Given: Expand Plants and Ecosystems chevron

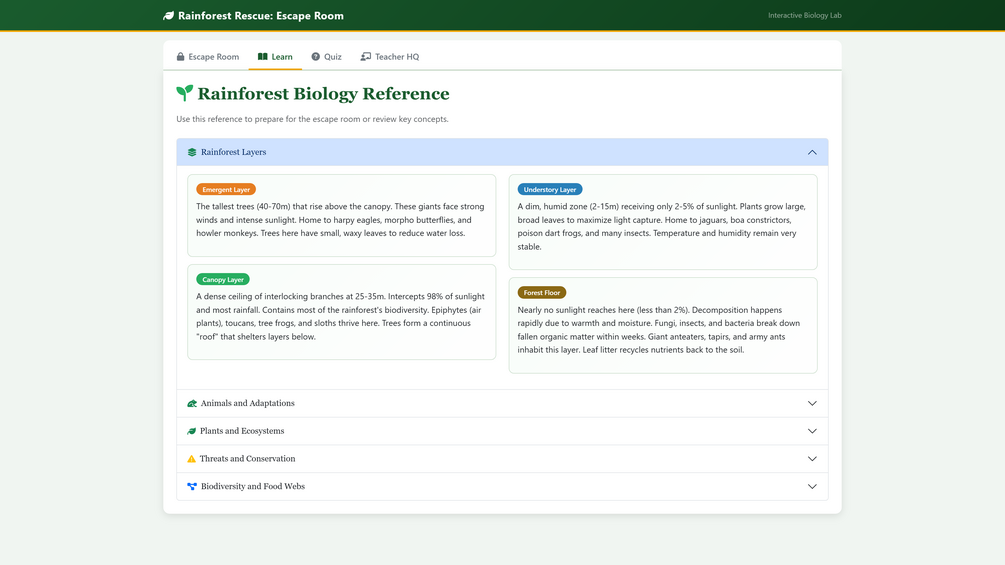Looking at the screenshot, I should [812, 431].
